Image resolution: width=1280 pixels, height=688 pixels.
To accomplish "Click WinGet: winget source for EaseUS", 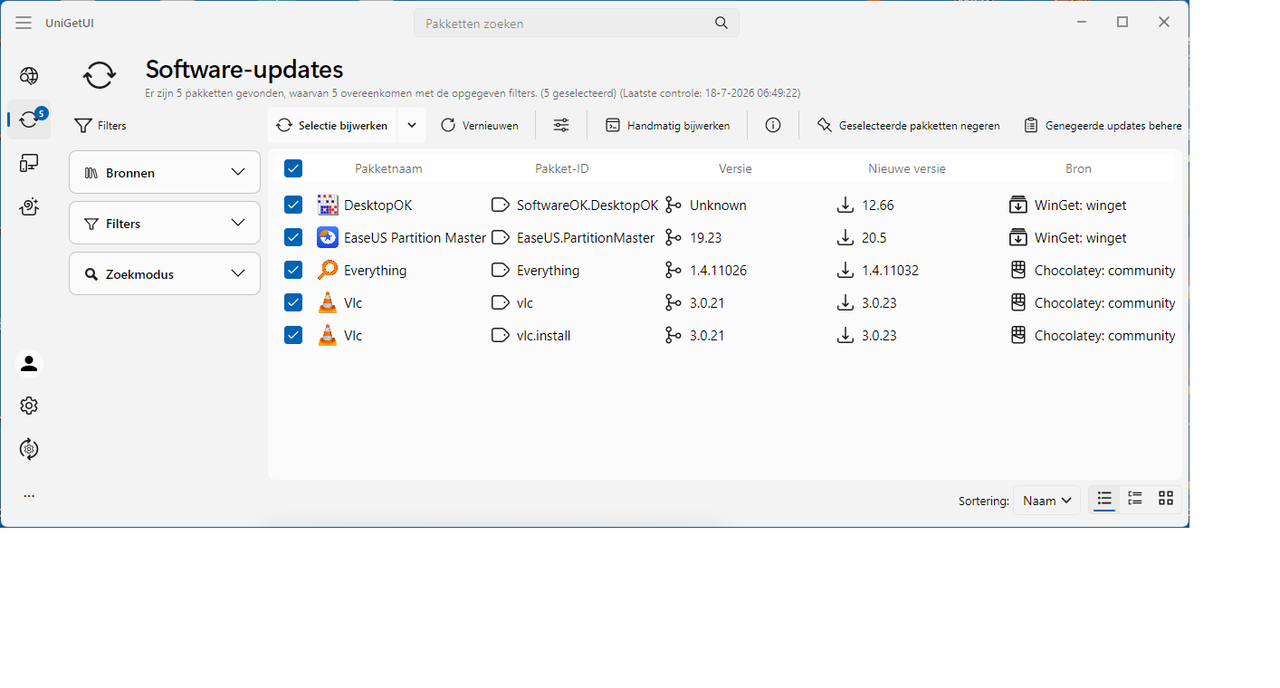I will pyautogui.click(x=1080, y=238).
